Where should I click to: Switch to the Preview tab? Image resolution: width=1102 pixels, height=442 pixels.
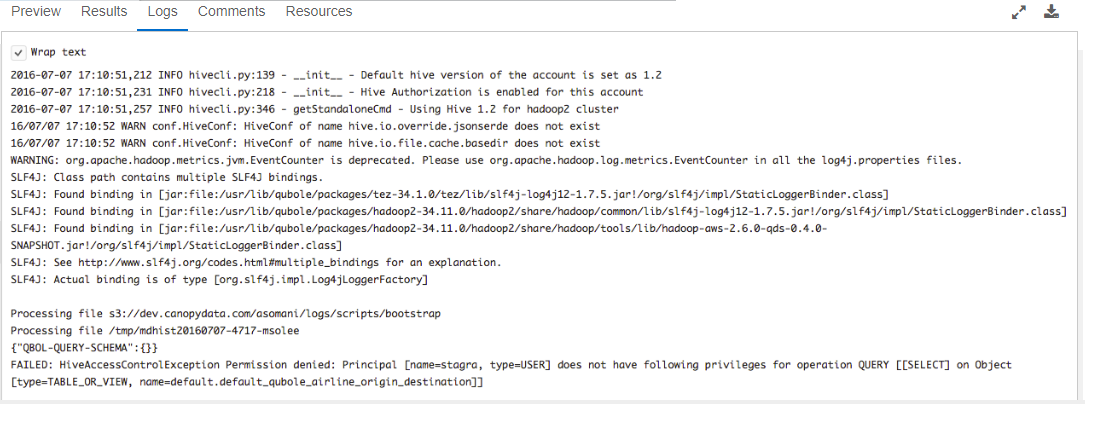(x=36, y=12)
